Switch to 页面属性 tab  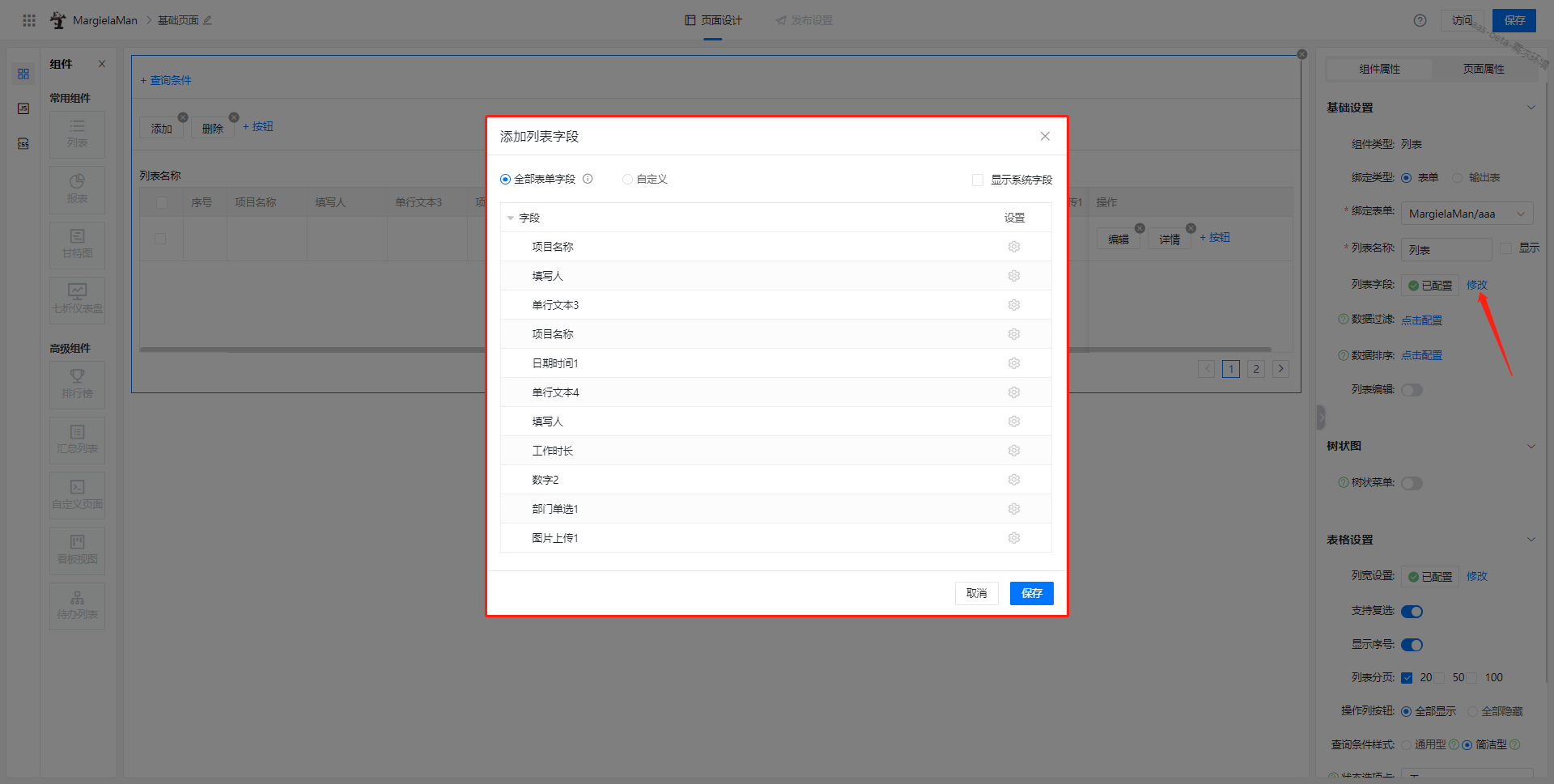click(1484, 69)
